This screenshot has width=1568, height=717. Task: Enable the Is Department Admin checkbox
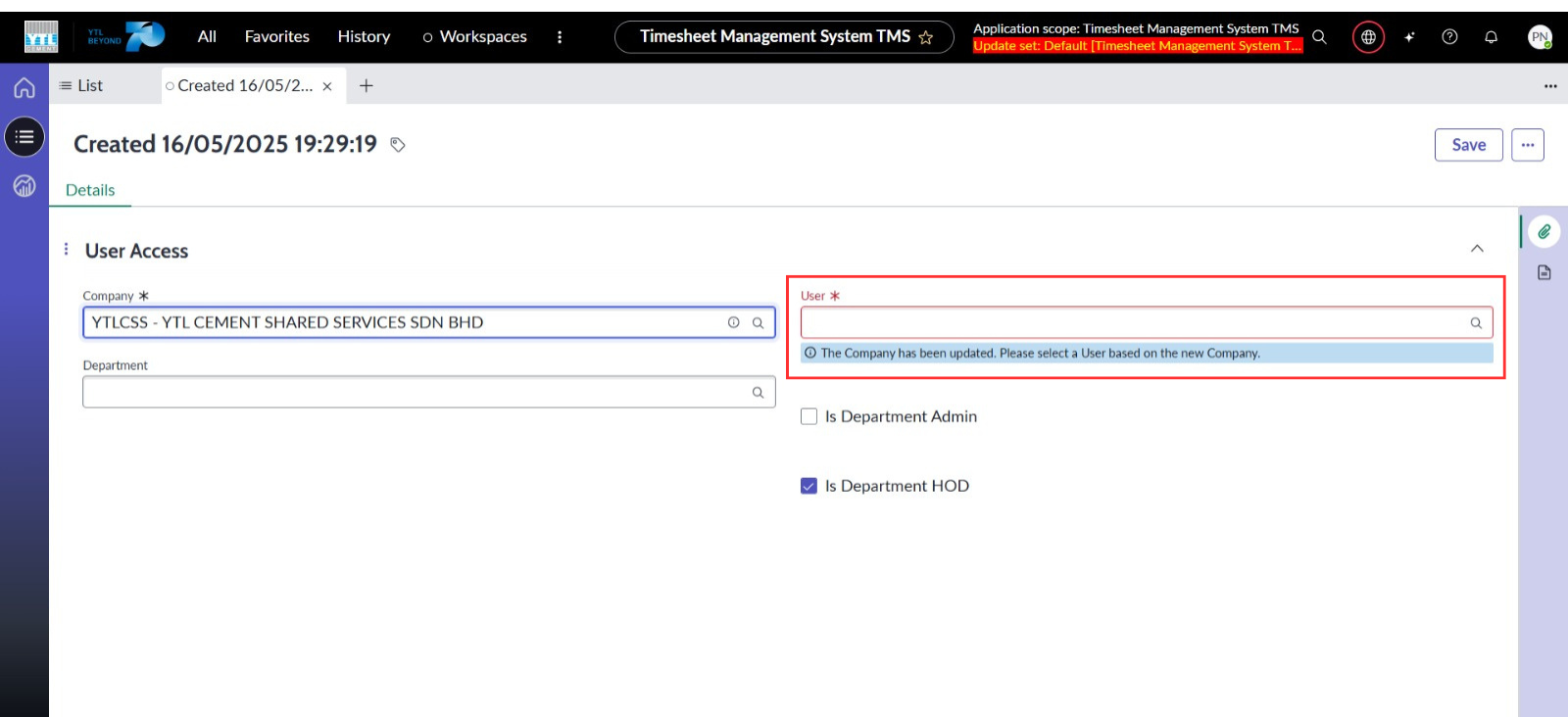pos(808,416)
